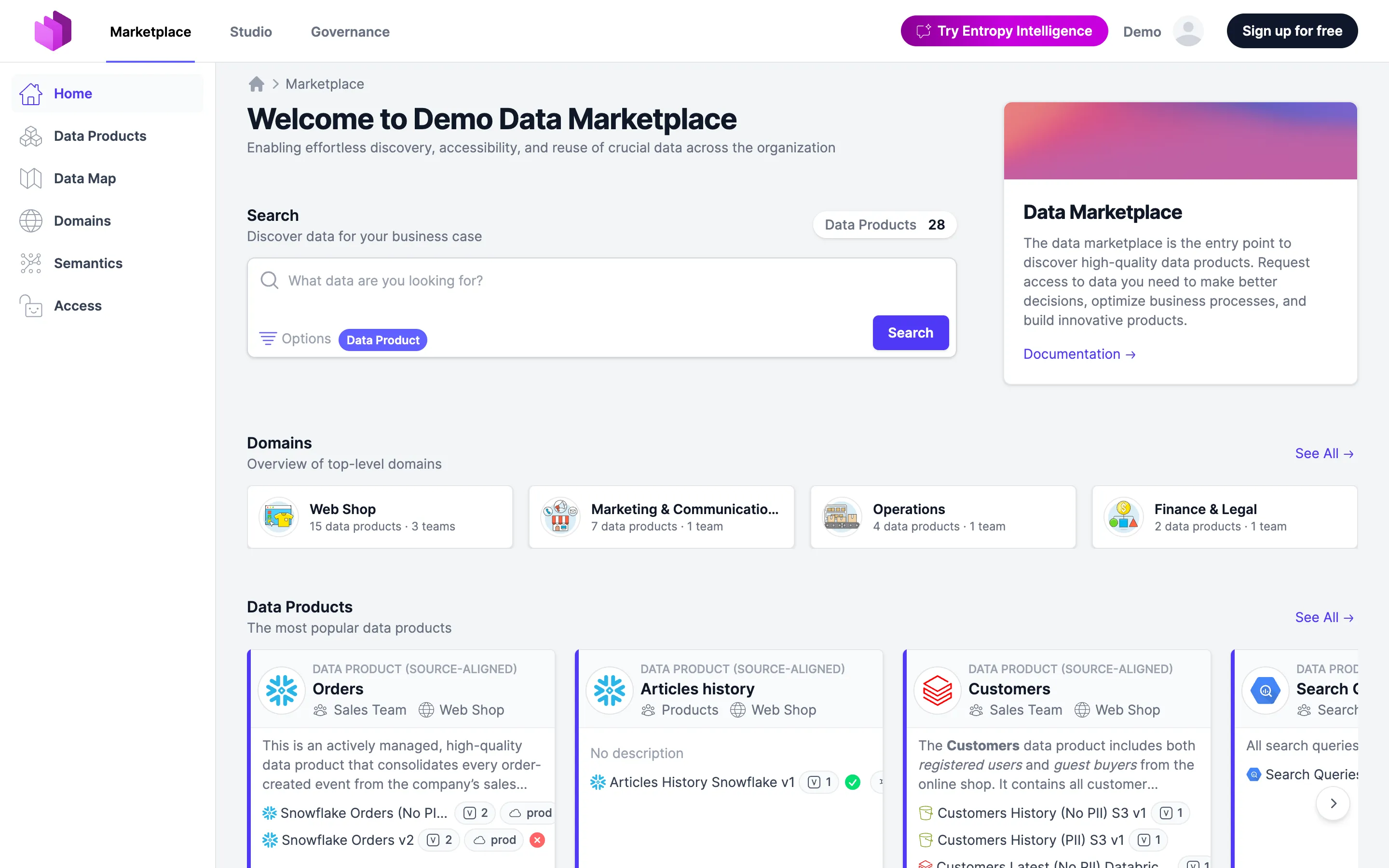Click the Customers Databricks icon

[937, 690]
